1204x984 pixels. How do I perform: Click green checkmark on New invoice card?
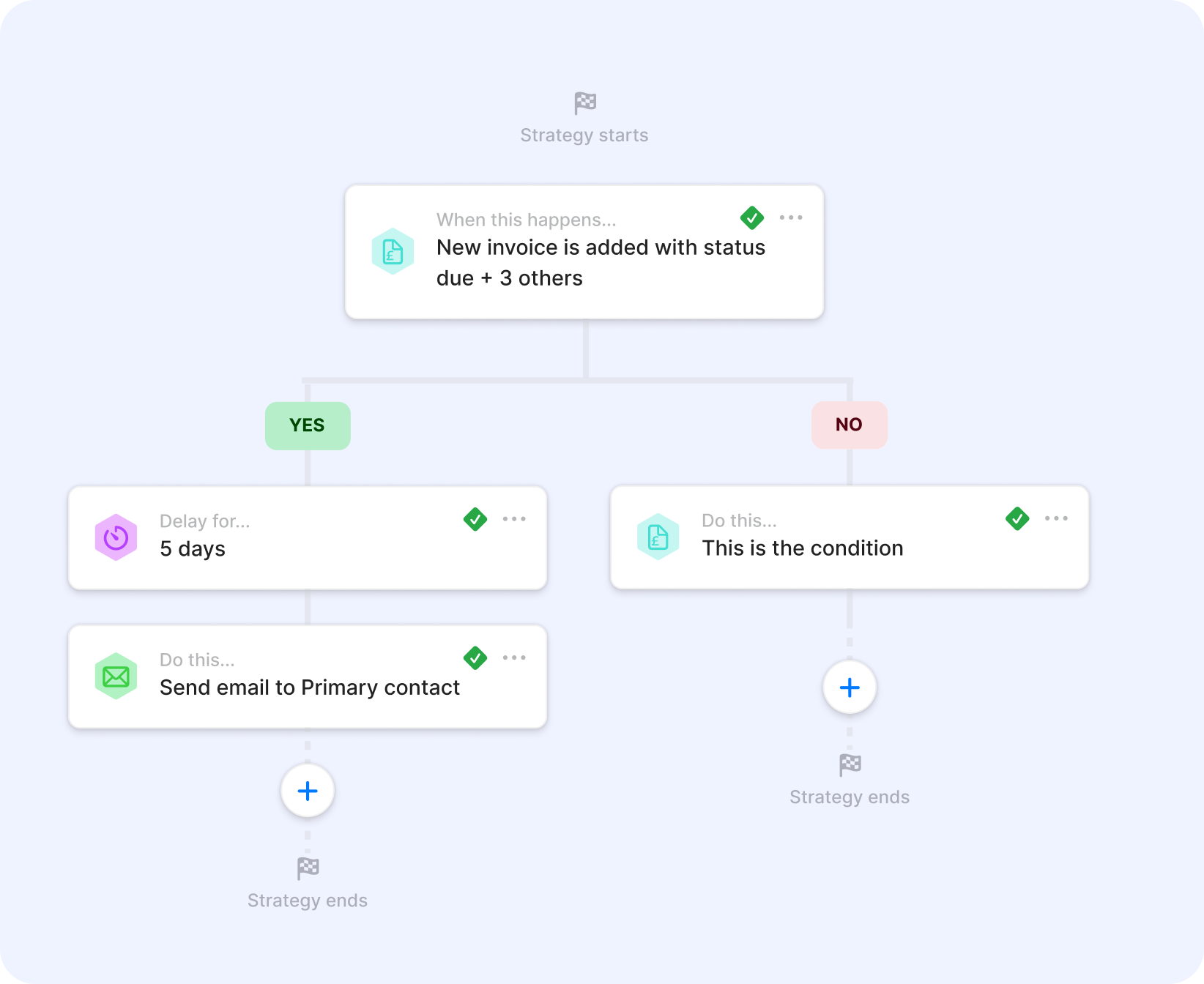(x=752, y=217)
